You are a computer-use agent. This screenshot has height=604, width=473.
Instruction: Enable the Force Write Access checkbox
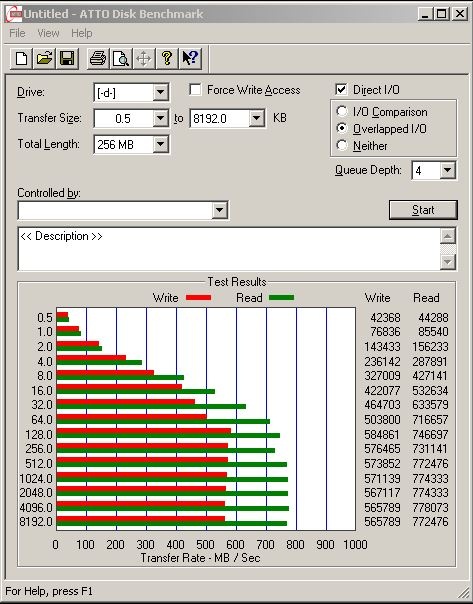coord(195,90)
